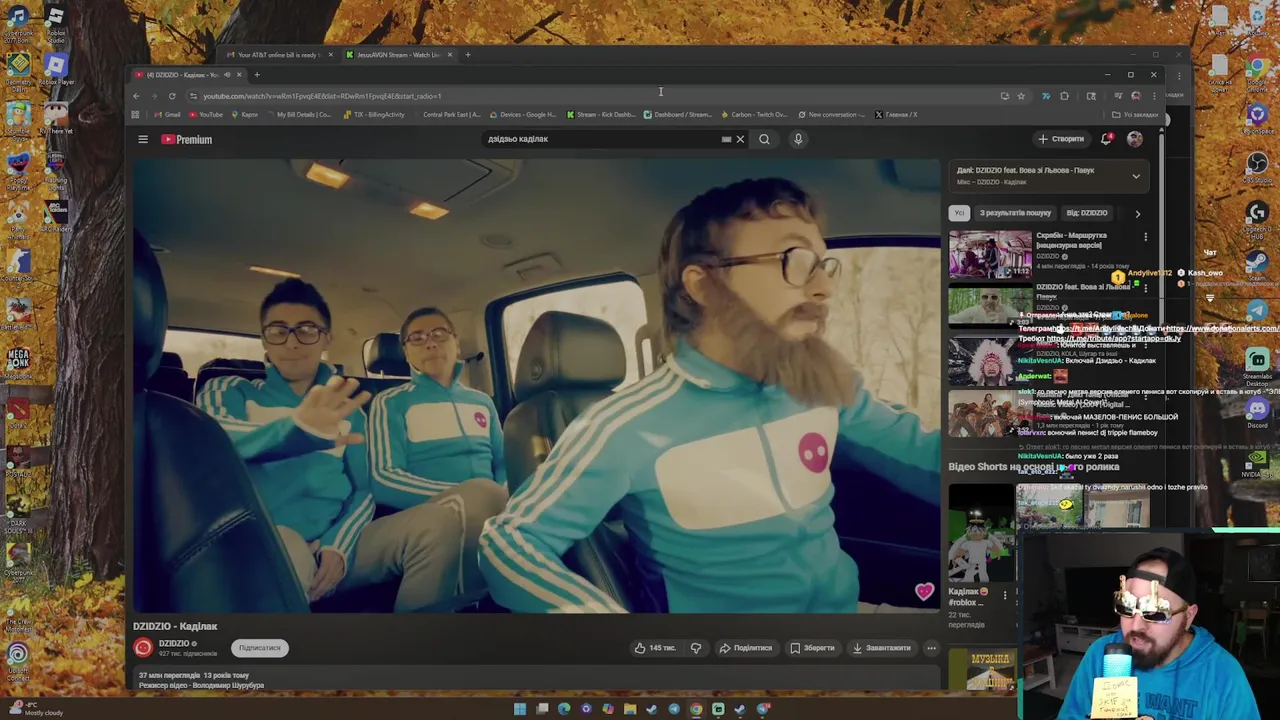Open Mega Bonk desktop icon

pyautogui.click(x=18, y=361)
